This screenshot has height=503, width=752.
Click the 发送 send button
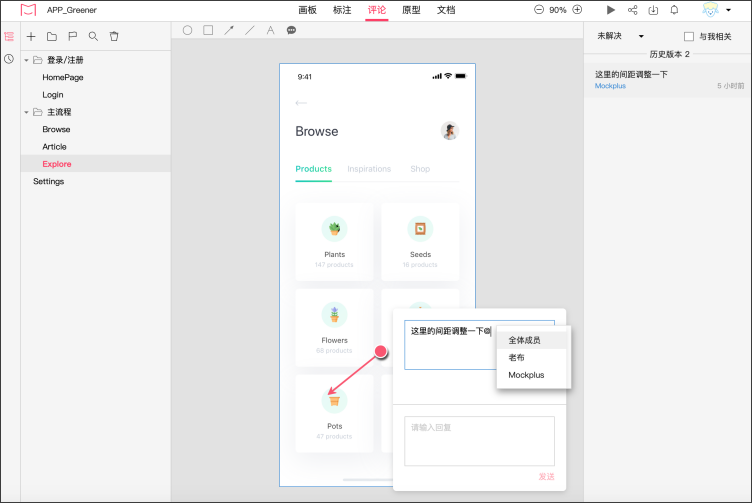click(x=546, y=477)
